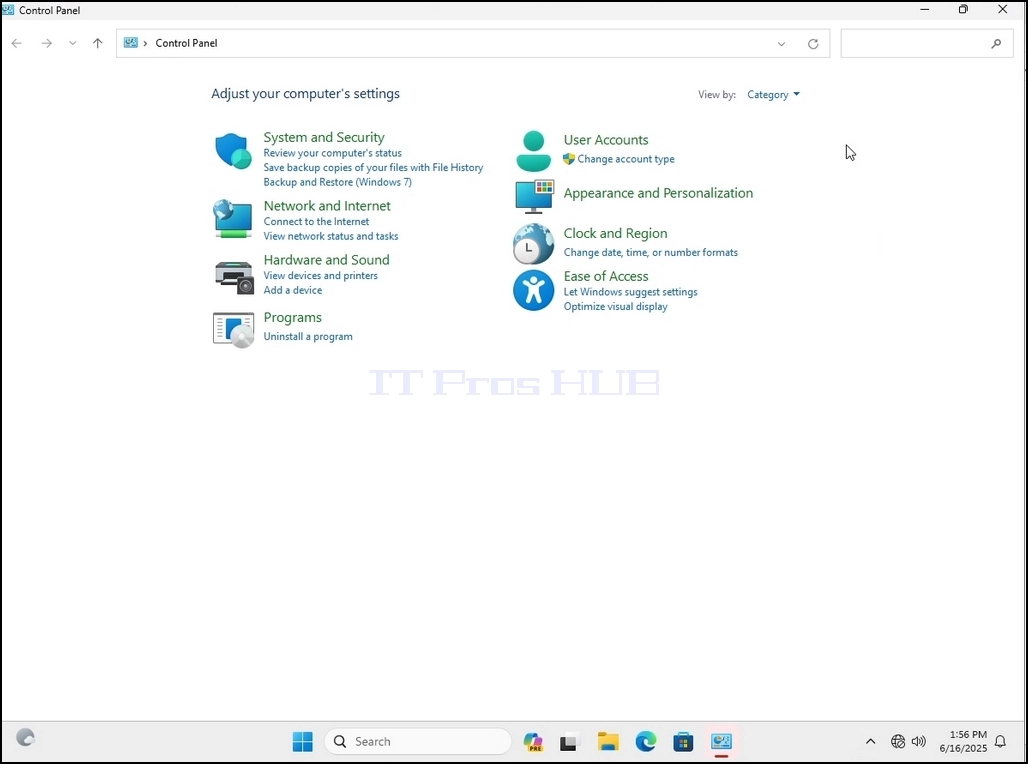
Task: Open the notifications bell
Action: [x=1000, y=742]
